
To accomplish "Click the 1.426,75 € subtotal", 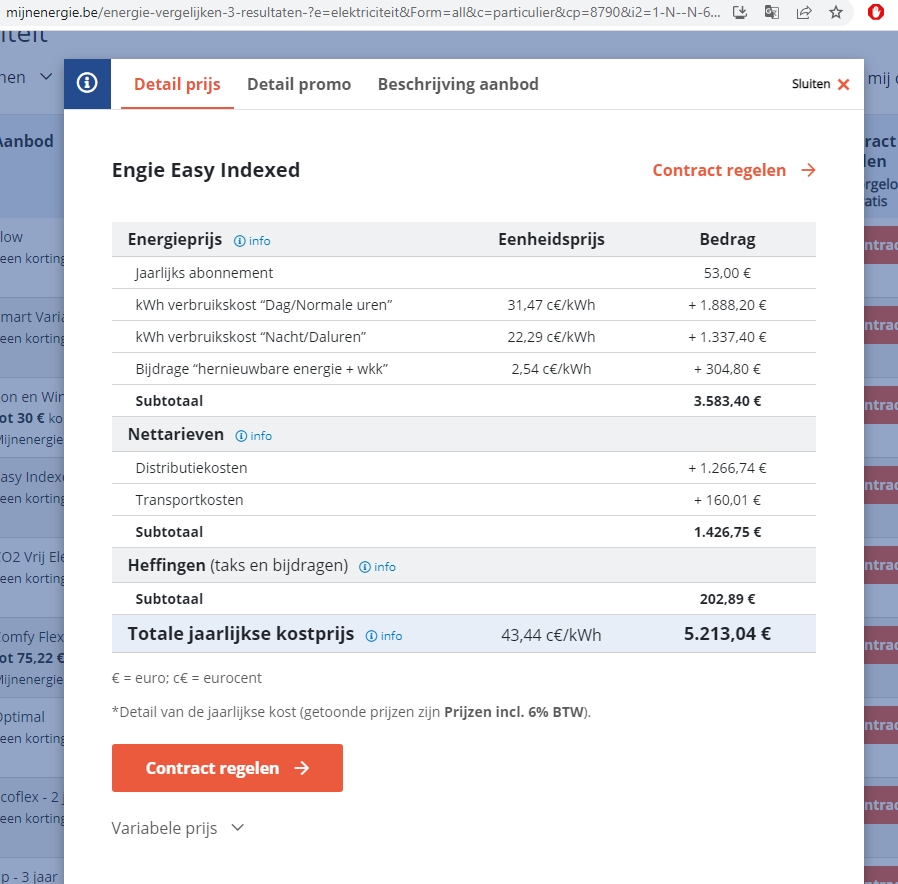I will click(x=727, y=532).
